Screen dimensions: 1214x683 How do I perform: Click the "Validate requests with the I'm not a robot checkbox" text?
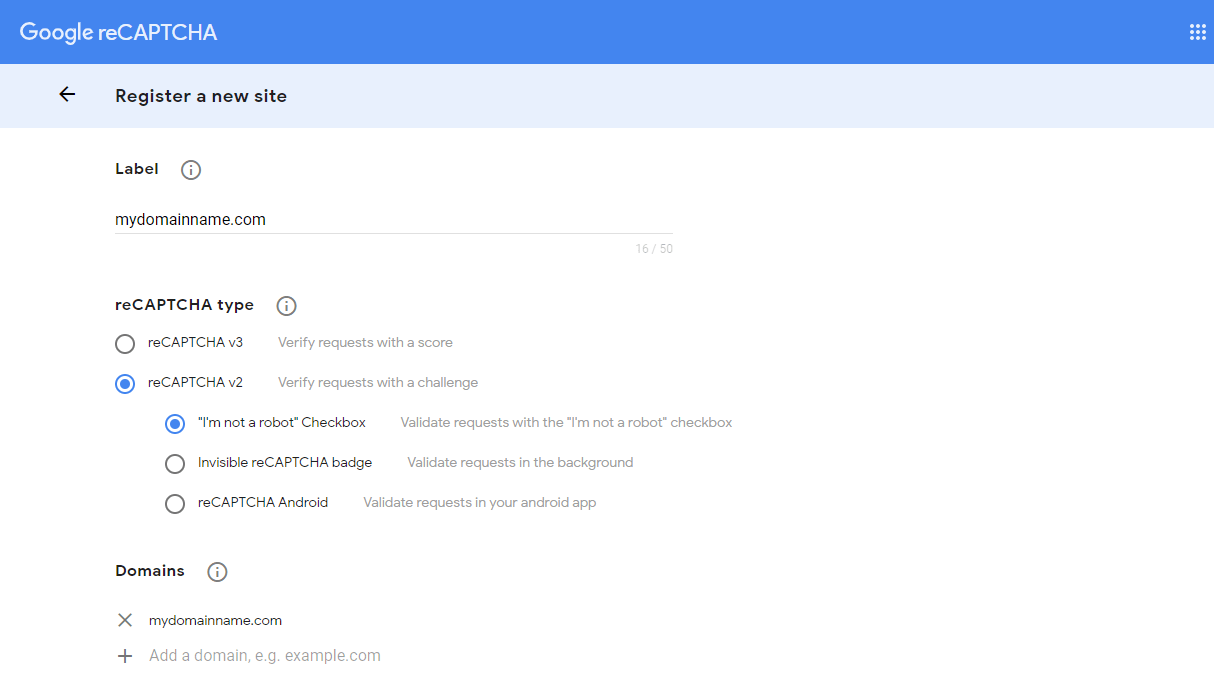pos(566,422)
